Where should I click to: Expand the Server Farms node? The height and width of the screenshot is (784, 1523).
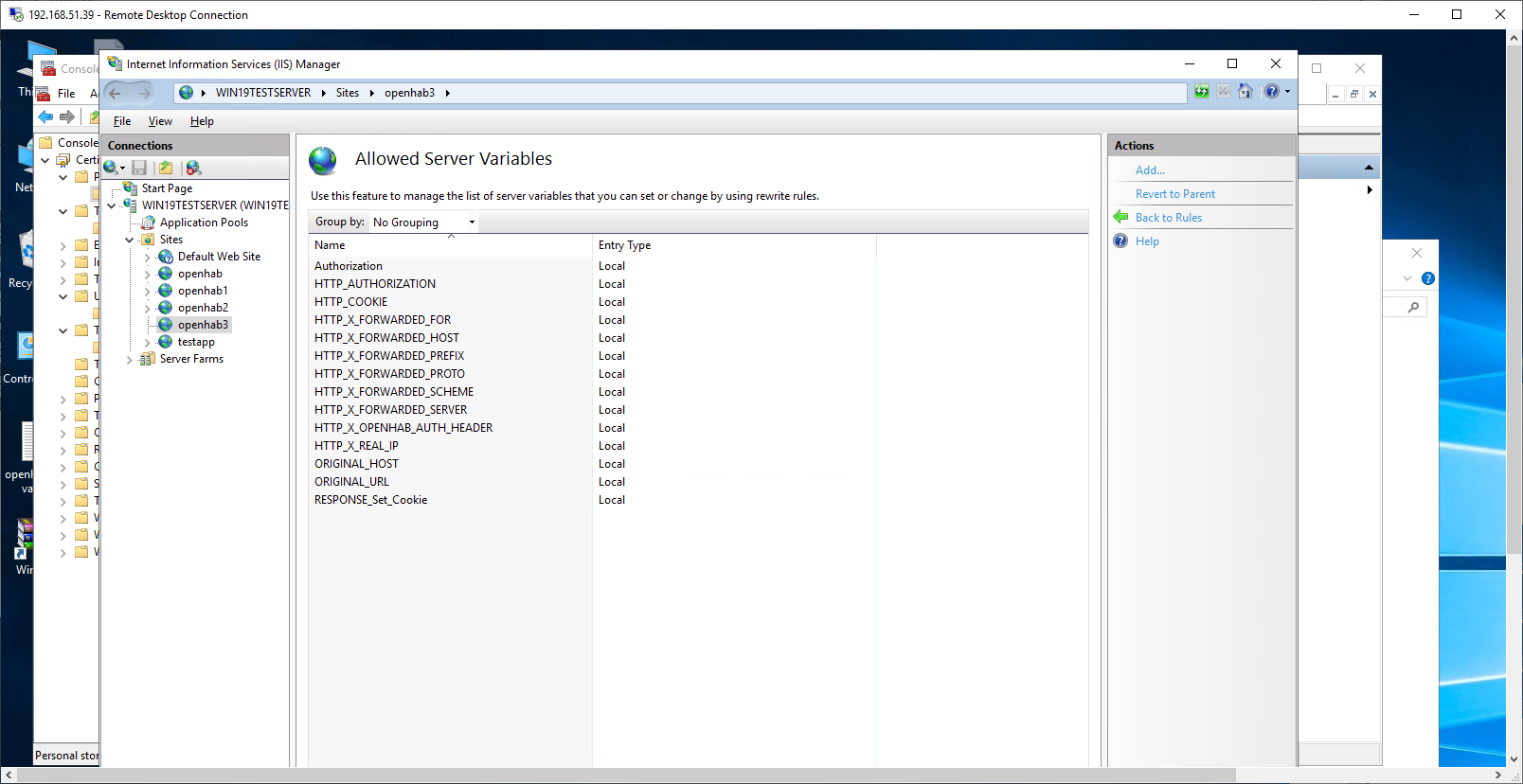(130, 360)
